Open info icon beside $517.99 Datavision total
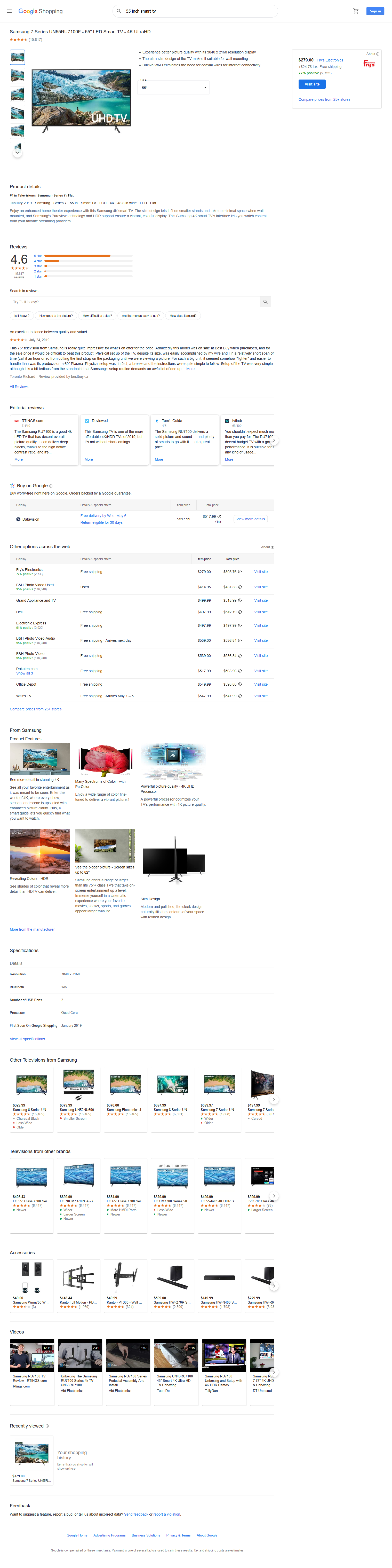 pos(219,516)
